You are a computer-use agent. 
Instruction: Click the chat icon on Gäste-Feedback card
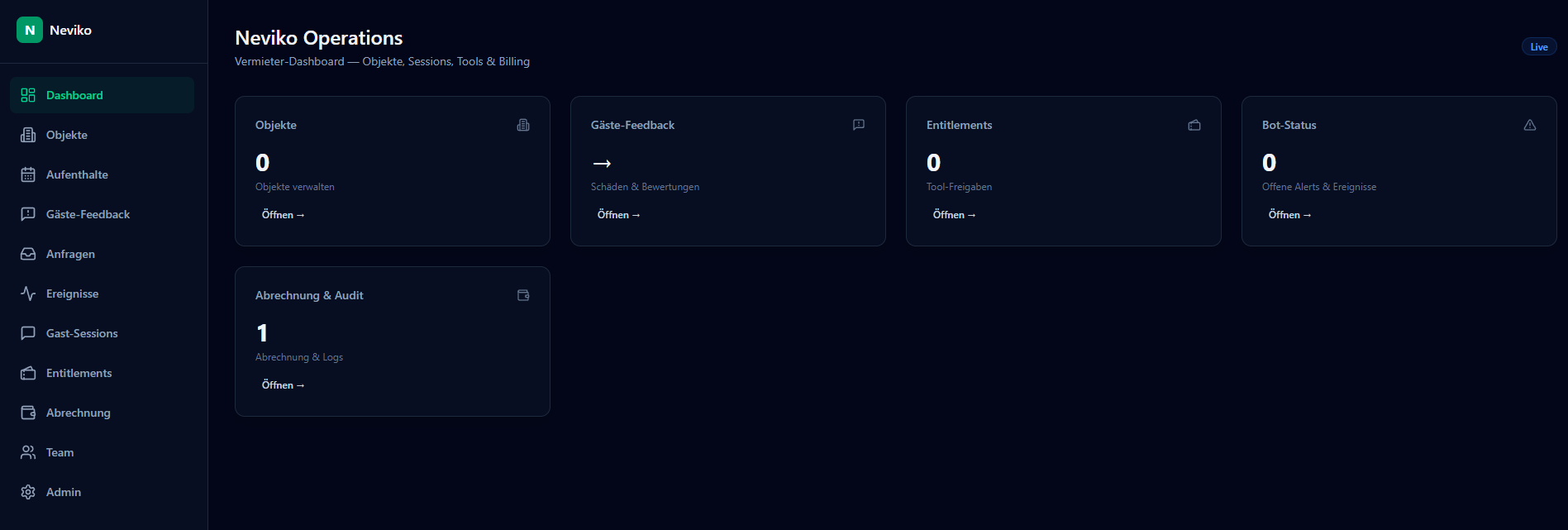click(x=859, y=125)
